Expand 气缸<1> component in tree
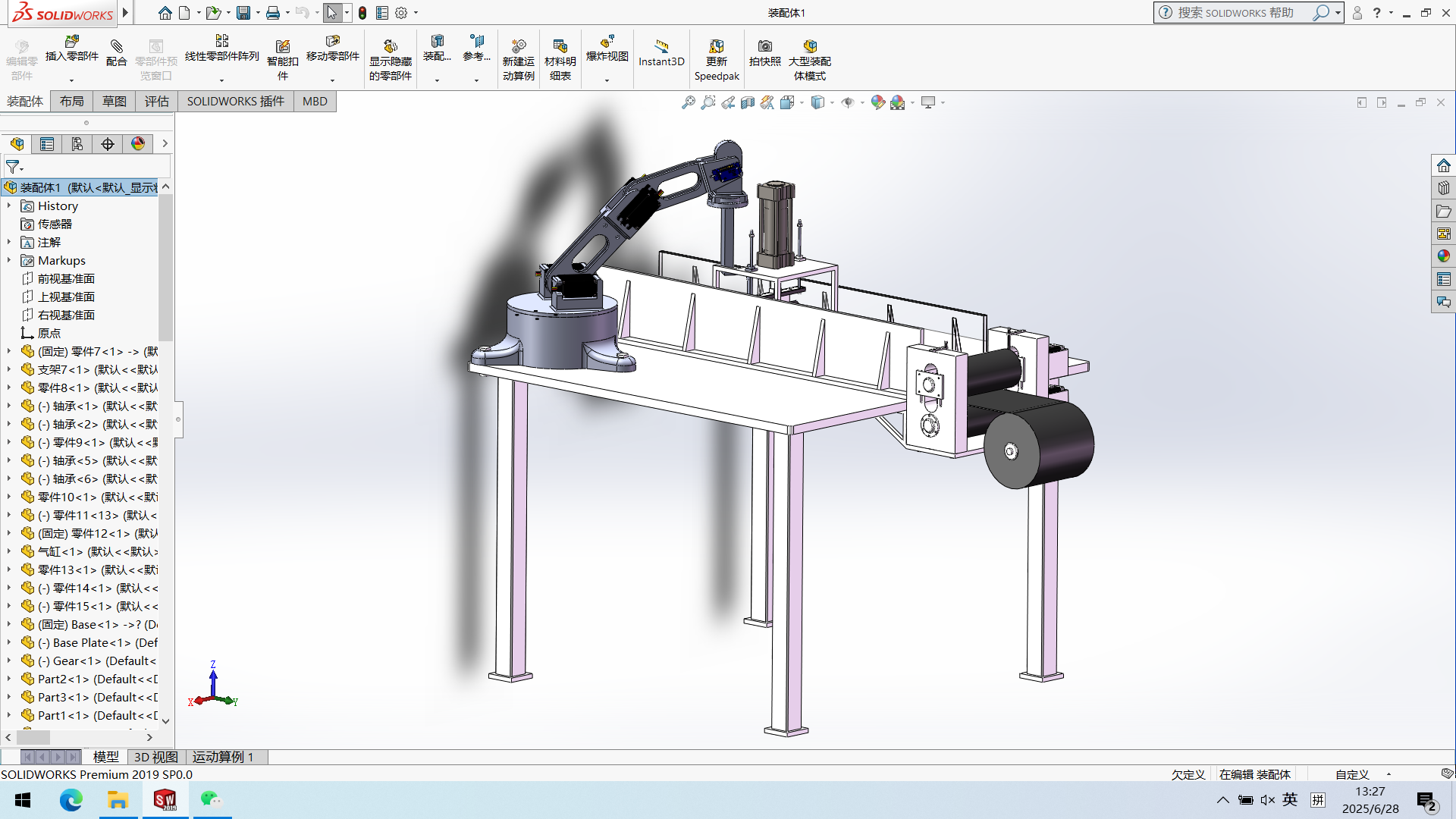Screen dimensions: 1456x819 tap(9, 551)
